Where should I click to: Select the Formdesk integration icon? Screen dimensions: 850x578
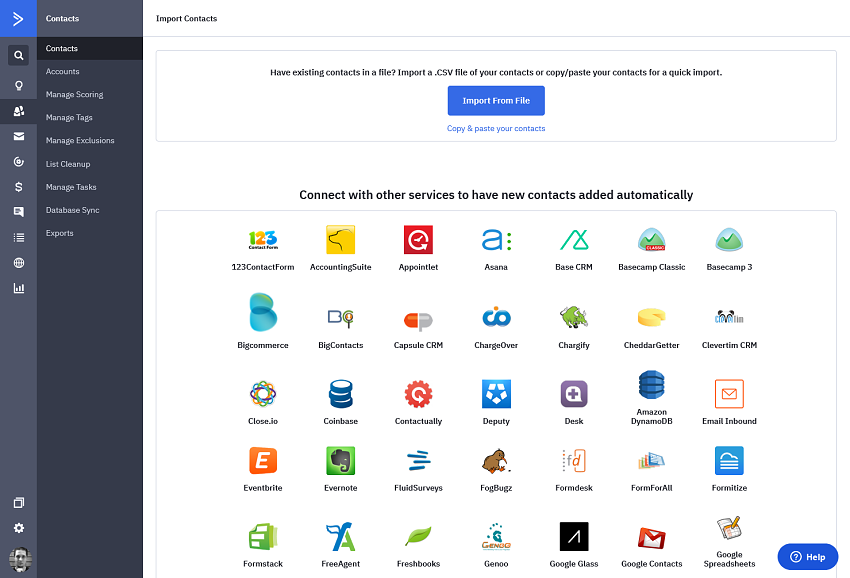[574, 461]
